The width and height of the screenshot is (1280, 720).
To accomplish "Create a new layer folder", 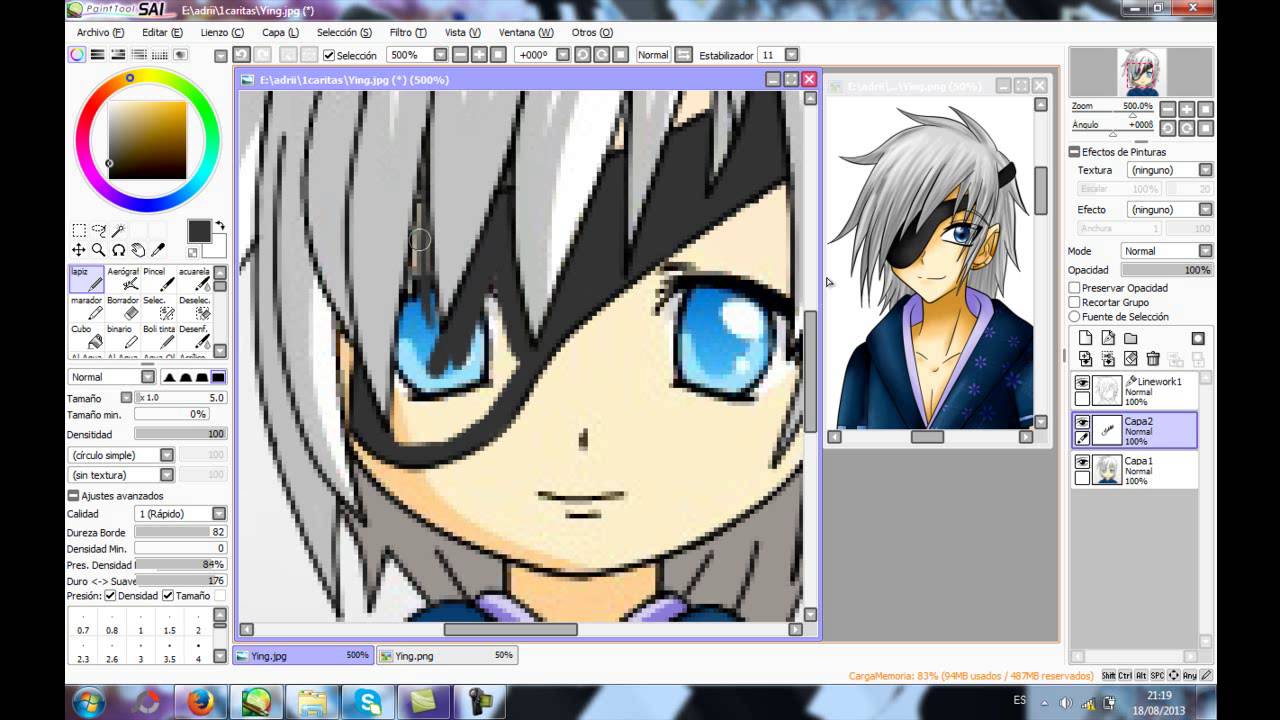I will pyautogui.click(x=1130, y=338).
